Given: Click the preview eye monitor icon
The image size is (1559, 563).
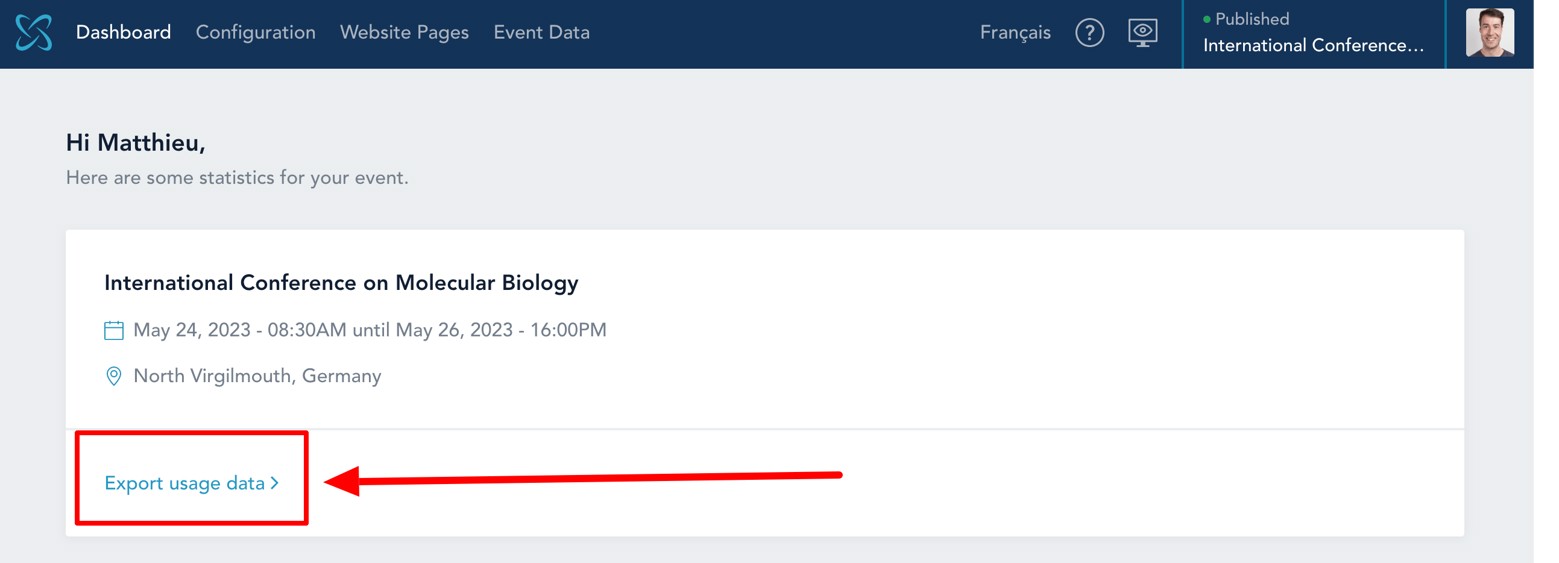Looking at the screenshot, I should tap(1143, 33).
